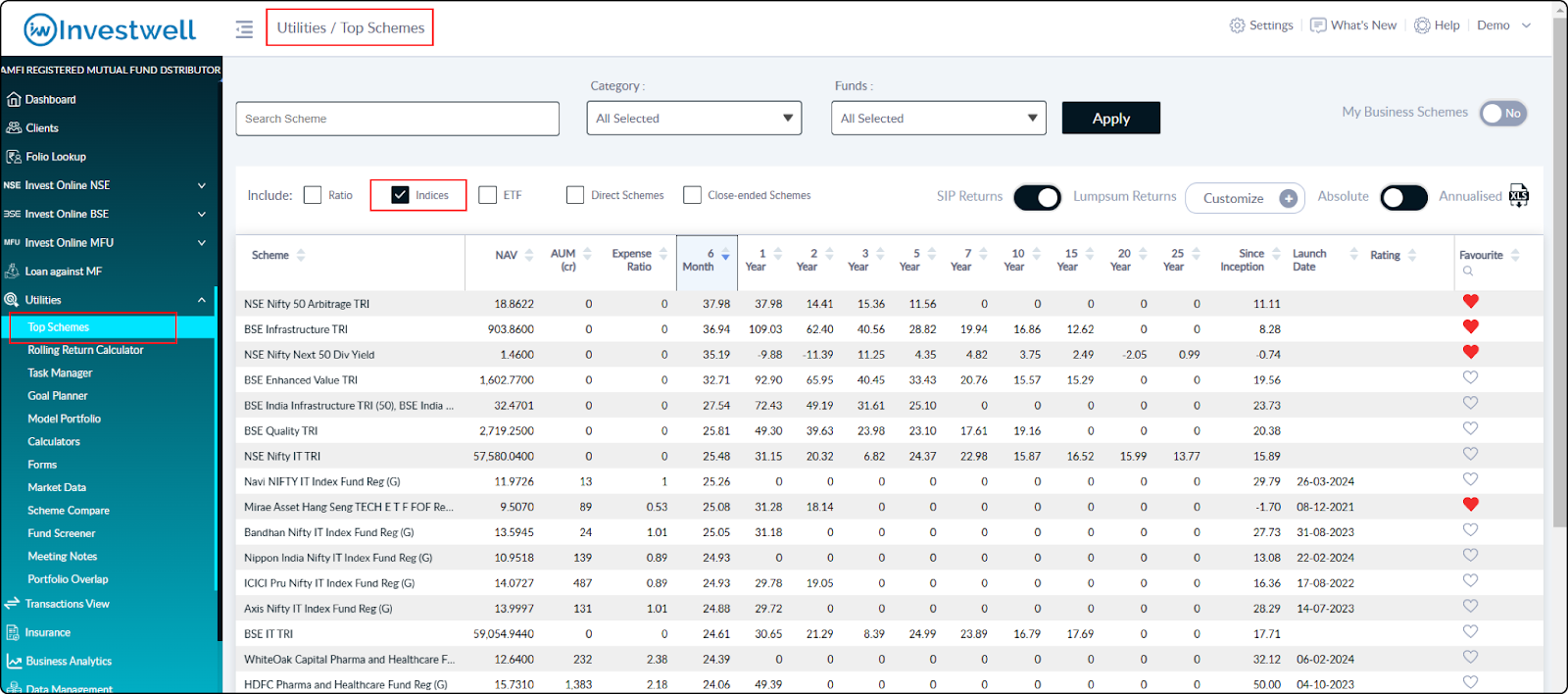
Task: Click search icon under Favourite column
Action: click(x=1467, y=272)
